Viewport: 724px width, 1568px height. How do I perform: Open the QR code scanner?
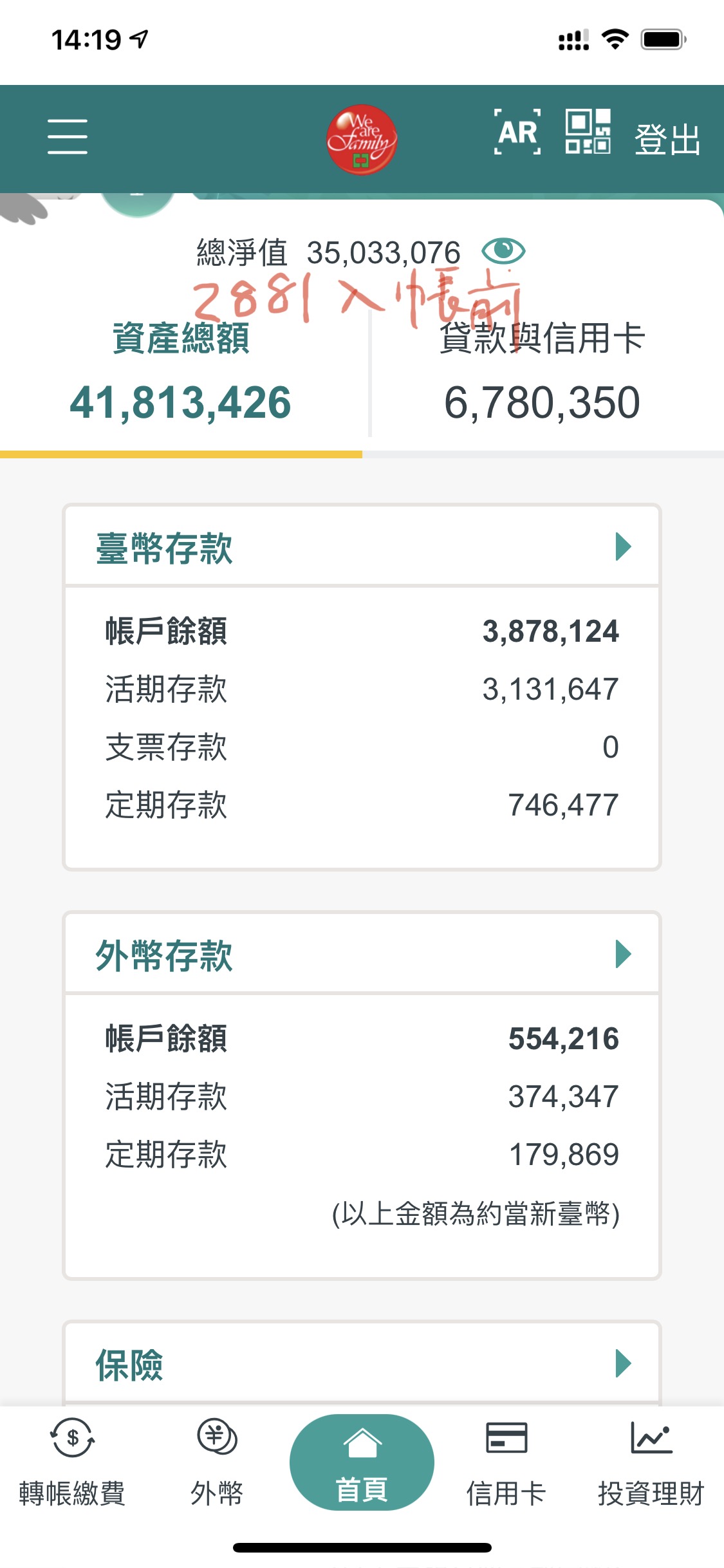tap(587, 132)
